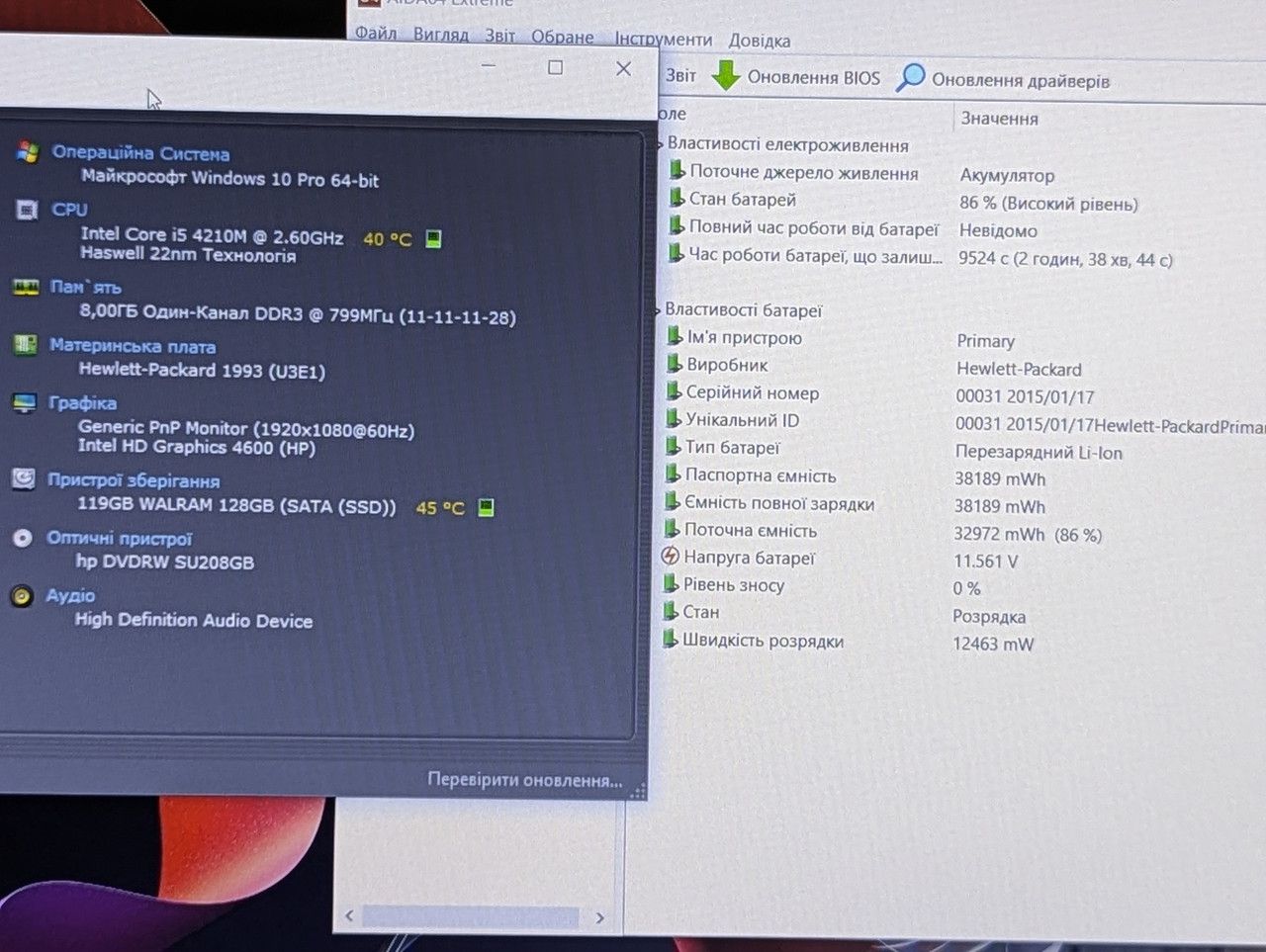This screenshot has width=1266, height=952.
Task: Click the disc icon beside Оптичні пристрої
Action: click(x=23, y=539)
